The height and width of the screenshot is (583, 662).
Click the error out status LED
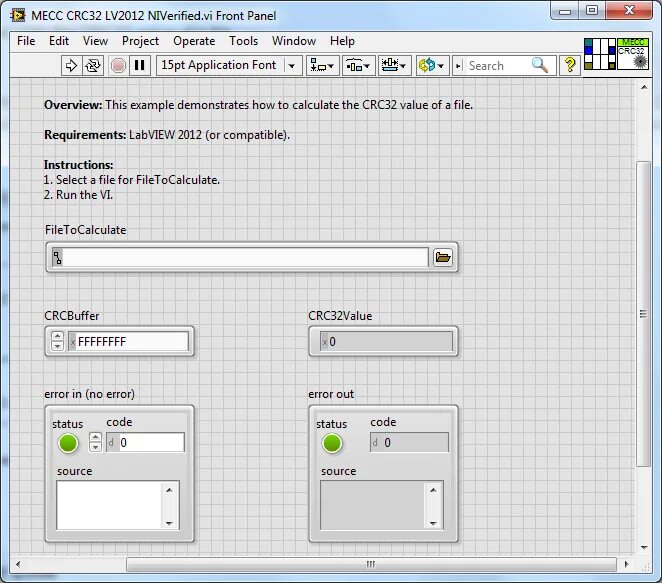(332, 443)
